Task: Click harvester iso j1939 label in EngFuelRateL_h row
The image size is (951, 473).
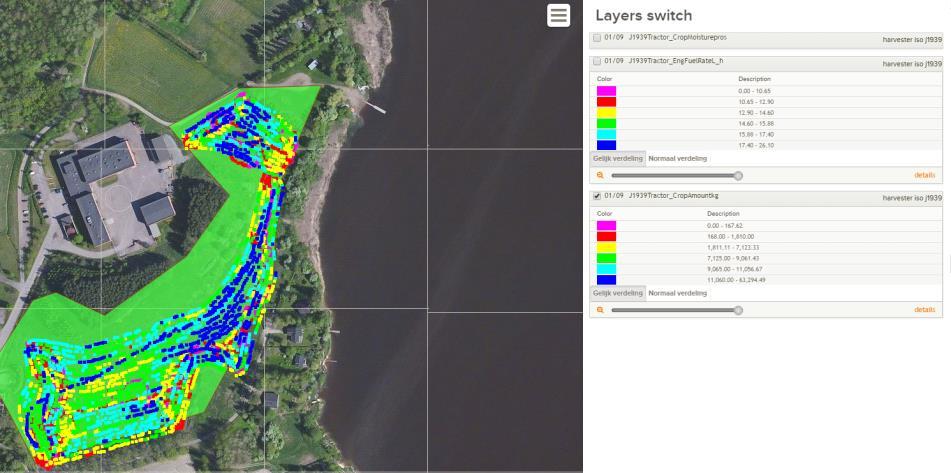Action: (x=912, y=63)
